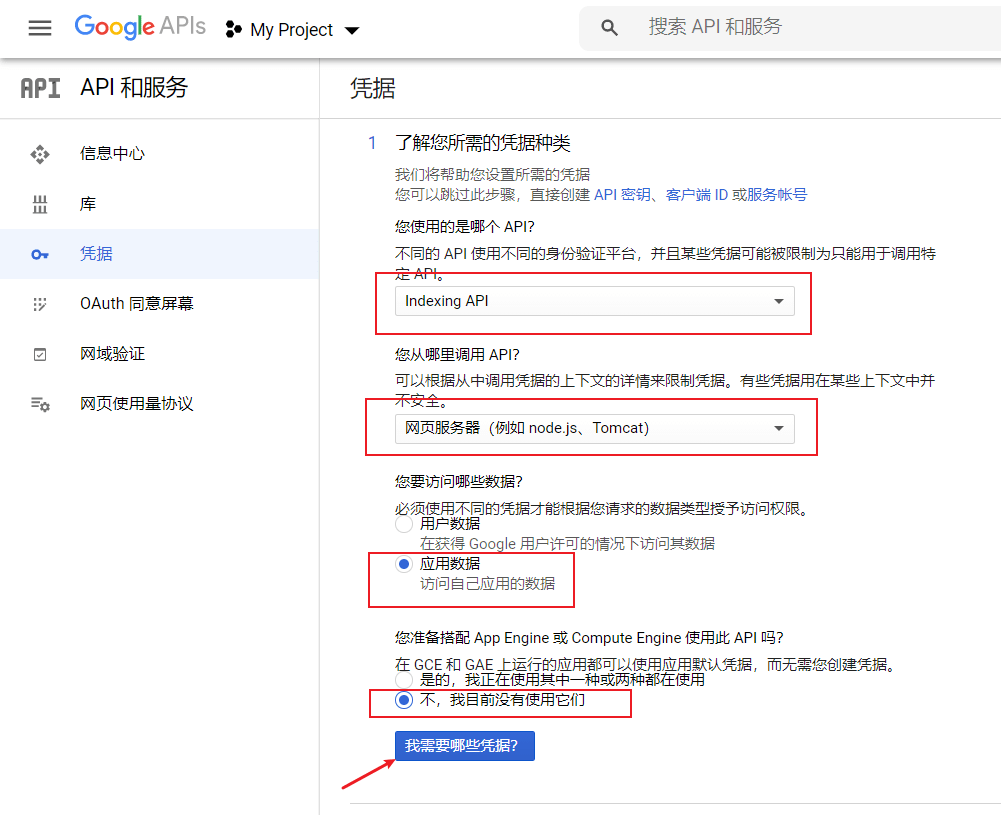The height and width of the screenshot is (815, 1001).
Task: Click the search magnifier icon
Action: (609, 27)
